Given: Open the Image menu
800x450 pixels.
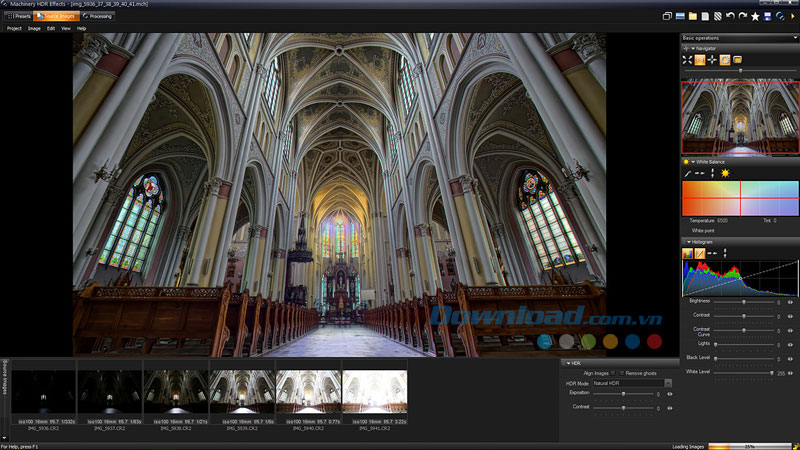Looking at the screenshot, I should click(34, 29).
